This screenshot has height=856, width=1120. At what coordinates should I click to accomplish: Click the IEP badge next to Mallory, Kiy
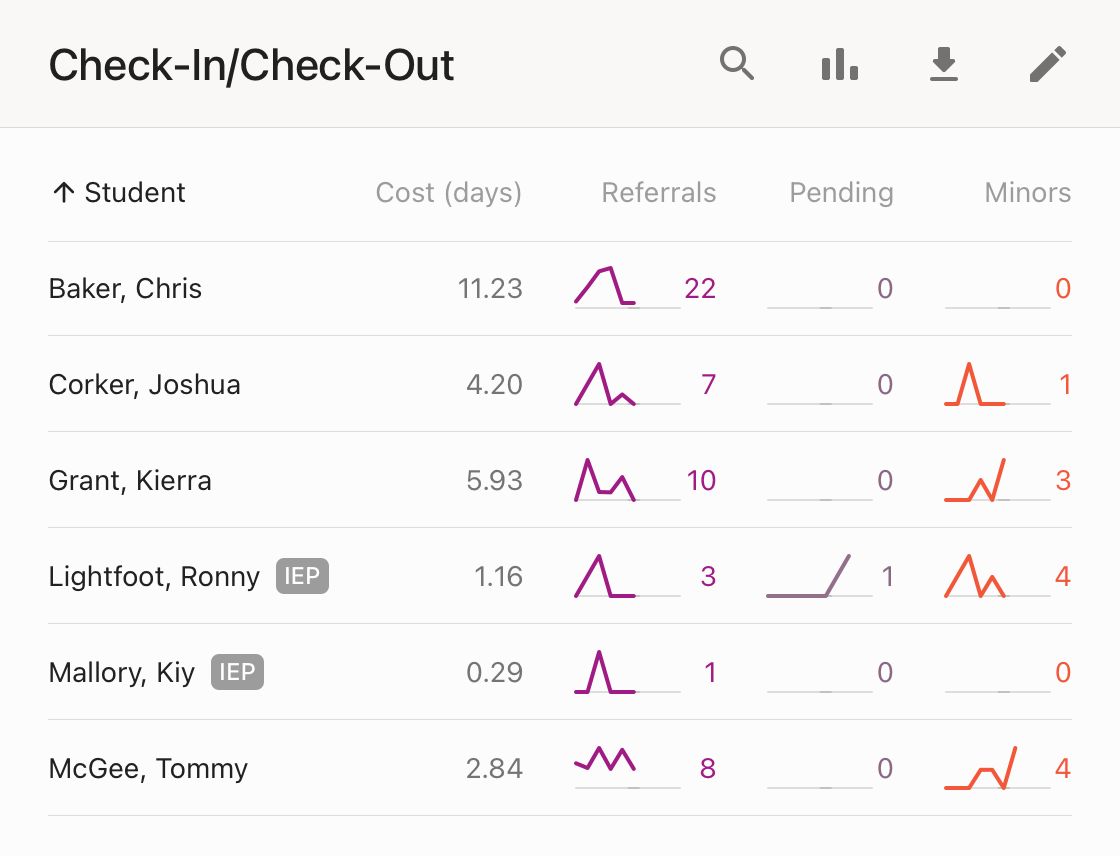tap(237, 673)
